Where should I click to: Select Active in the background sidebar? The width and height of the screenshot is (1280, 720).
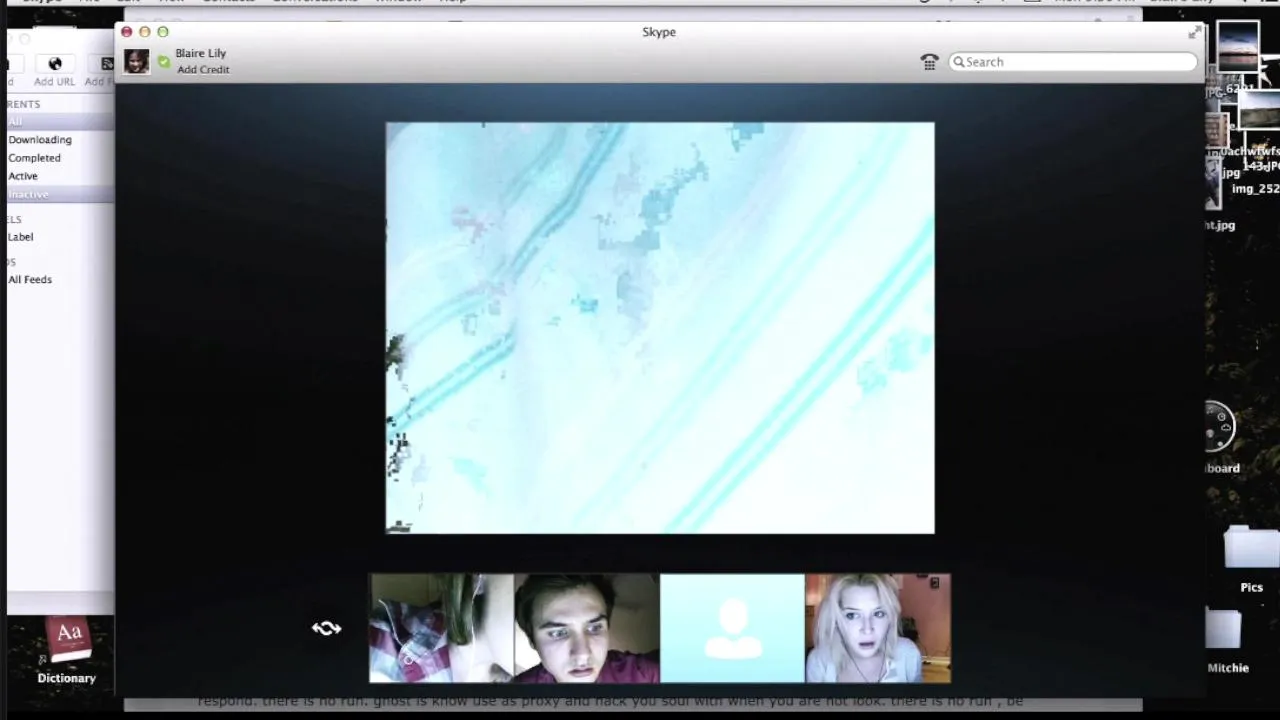tap(23, 176)
